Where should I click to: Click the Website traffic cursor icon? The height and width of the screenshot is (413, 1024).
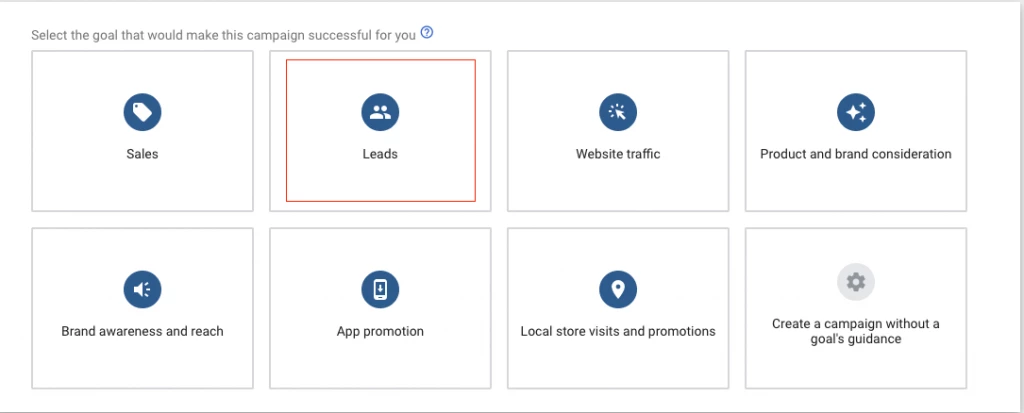click(618, 113)
